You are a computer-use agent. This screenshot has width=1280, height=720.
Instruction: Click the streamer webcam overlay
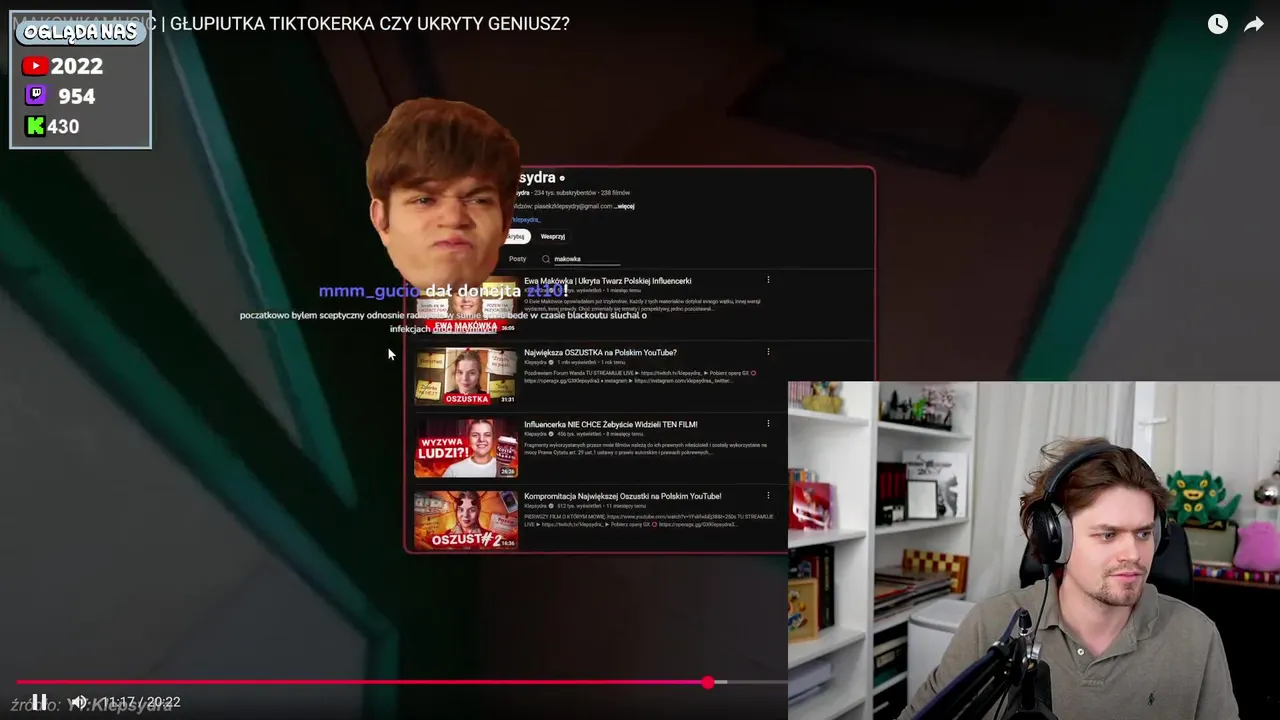click(1034, 550)
